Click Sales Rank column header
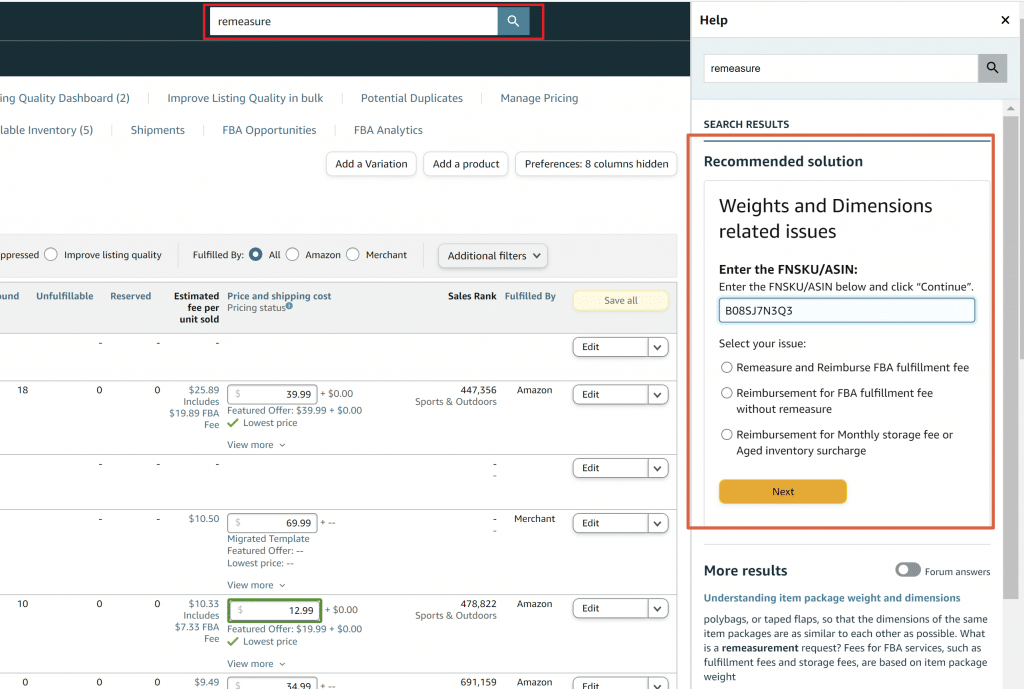Image resolution: width=1024 pixels, height=689 pixels. [472, 296]
